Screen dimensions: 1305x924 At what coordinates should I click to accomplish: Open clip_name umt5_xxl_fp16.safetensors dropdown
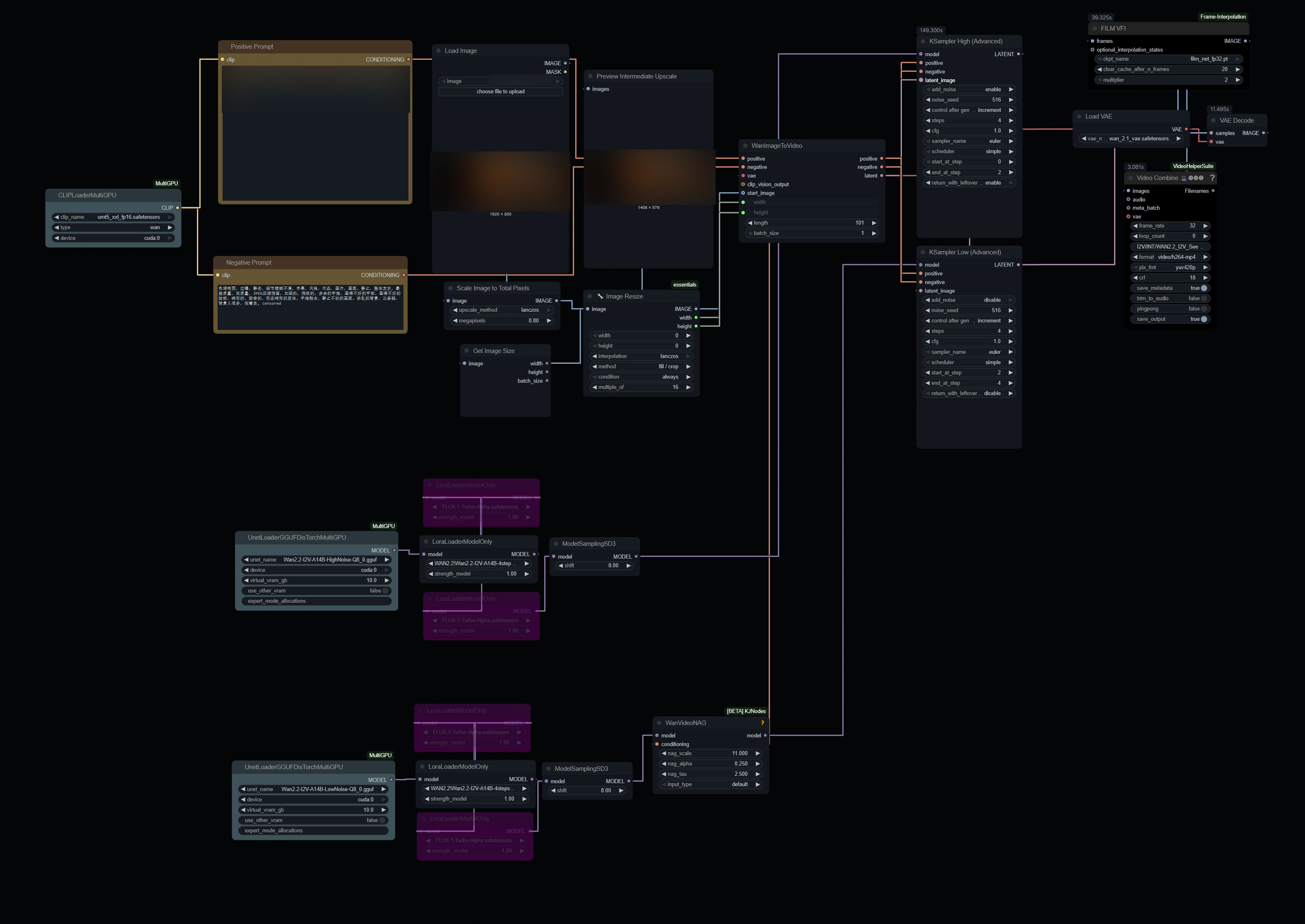tap(113, 217)
